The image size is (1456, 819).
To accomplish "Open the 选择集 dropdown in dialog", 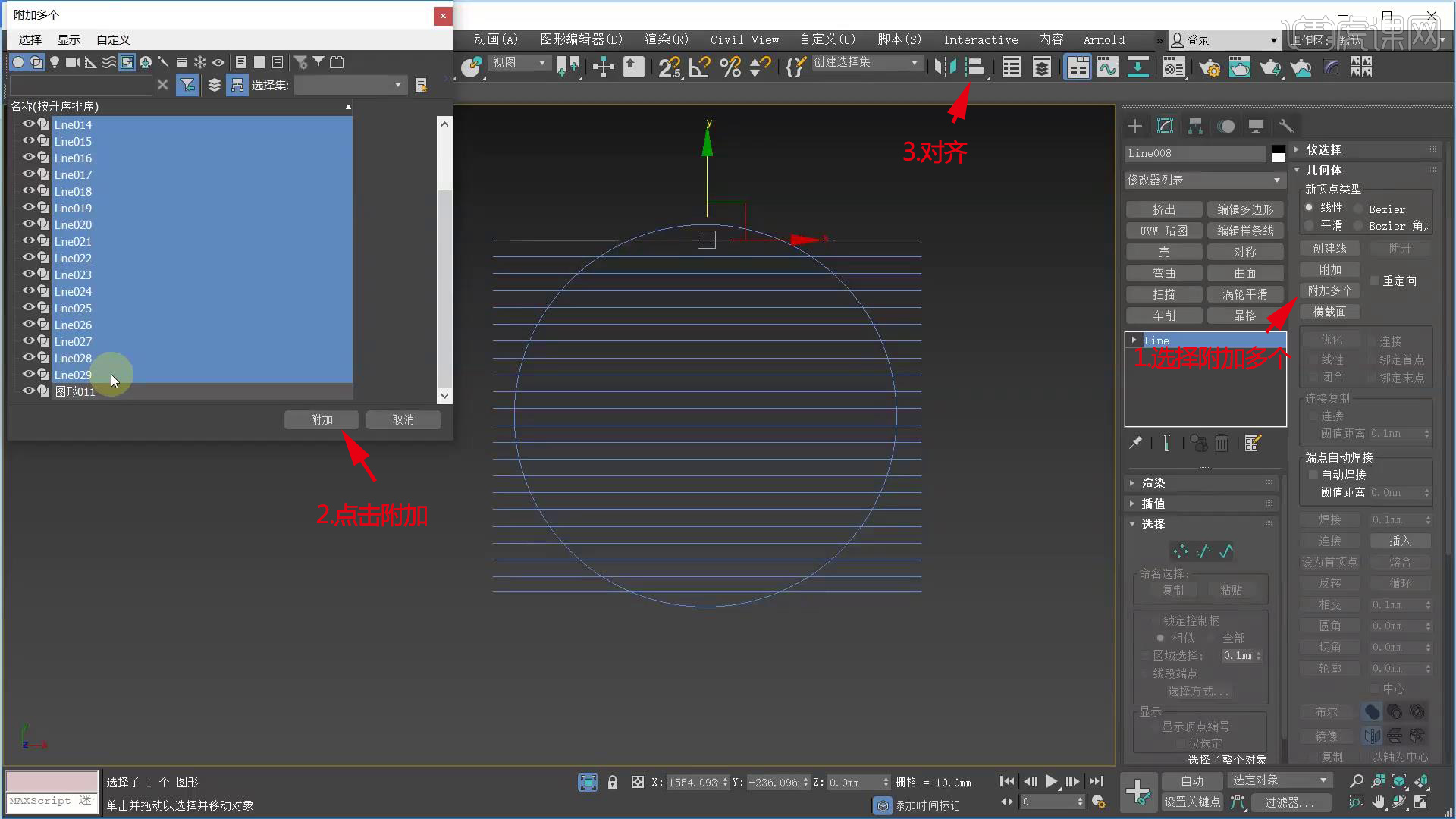I will click(x=350, y=85).
